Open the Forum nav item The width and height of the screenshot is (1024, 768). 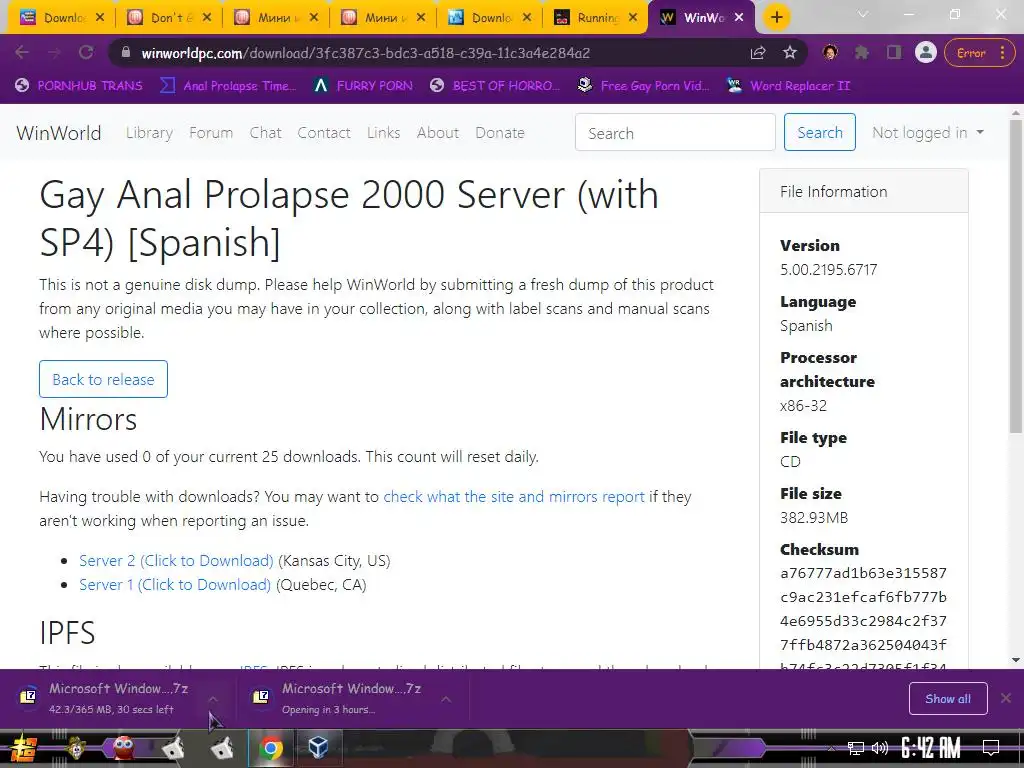[x=211, y=133]
